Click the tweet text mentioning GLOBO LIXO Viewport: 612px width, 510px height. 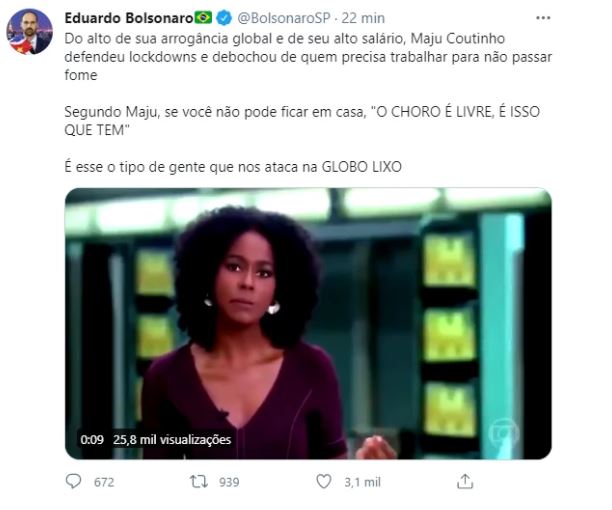[x=233, y=167]
